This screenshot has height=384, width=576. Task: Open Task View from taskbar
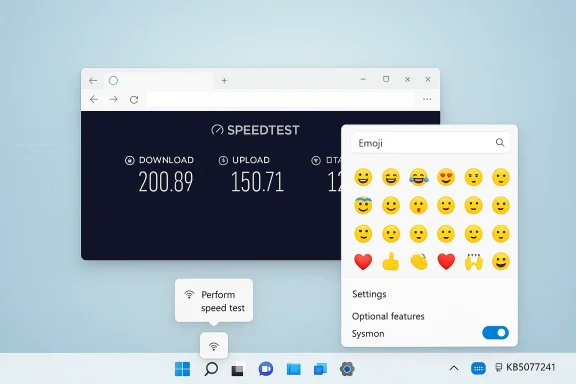238,369
